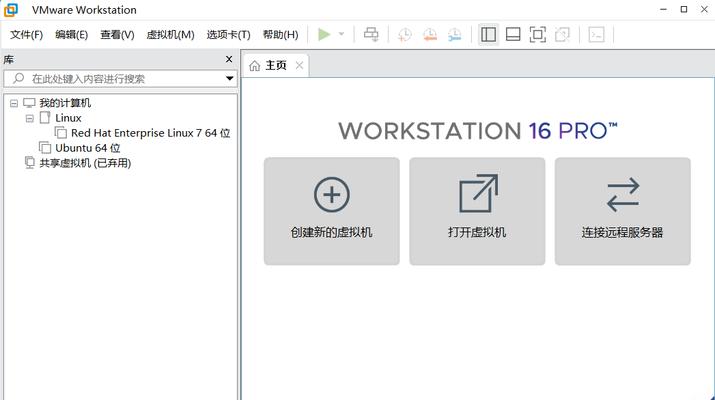Click the two-way arrows remote server icon
This screenshot has height=400, width=715.
pos(623,195)
